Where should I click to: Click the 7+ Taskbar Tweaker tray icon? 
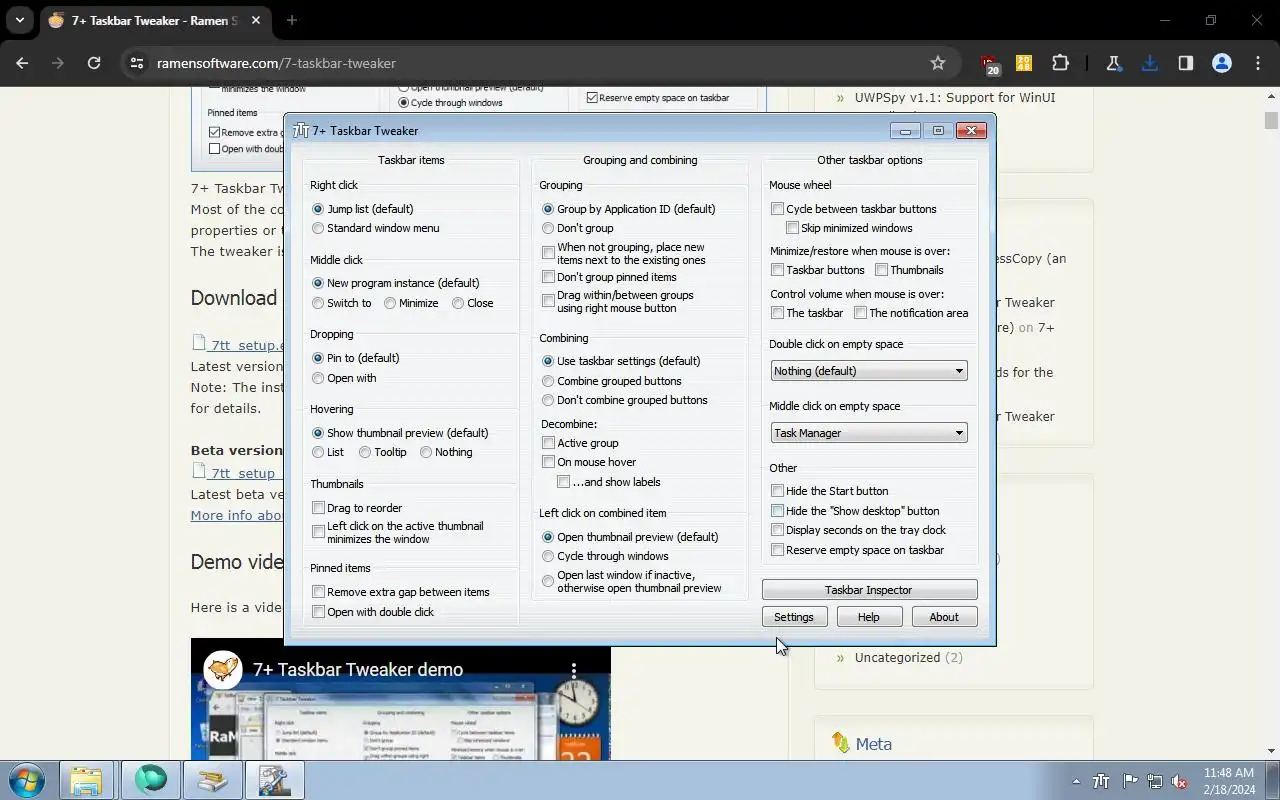(x=1102, y=781)
